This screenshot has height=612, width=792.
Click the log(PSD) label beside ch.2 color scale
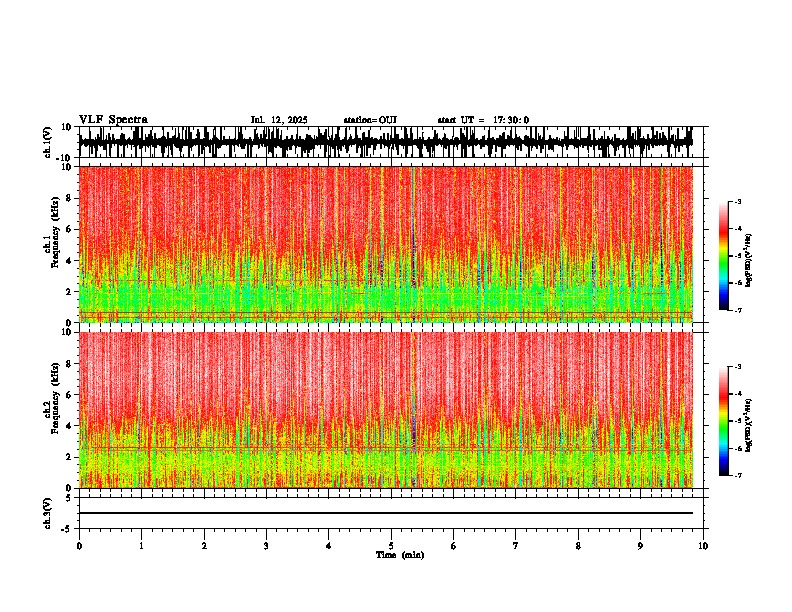[x=748, y=425]
